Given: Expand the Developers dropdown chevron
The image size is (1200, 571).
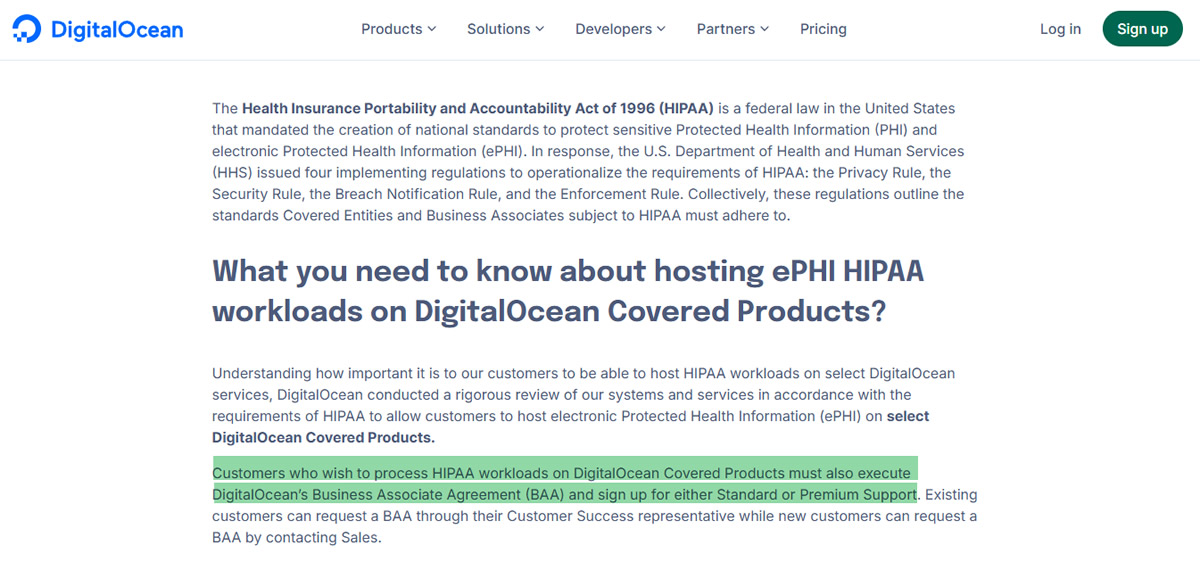Looking at the screenshot, I should [661, 29].
